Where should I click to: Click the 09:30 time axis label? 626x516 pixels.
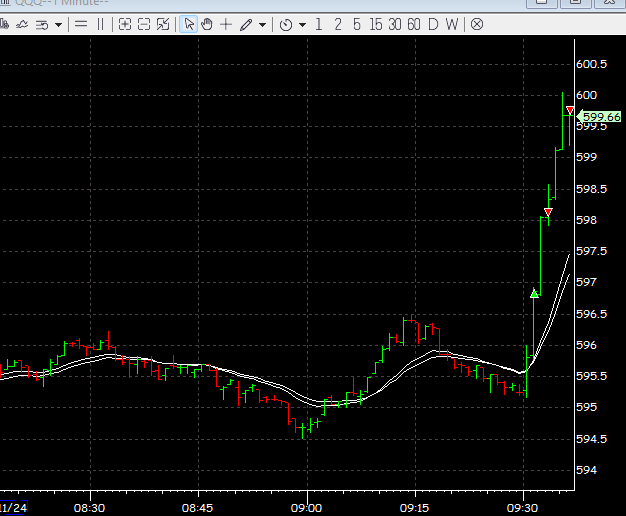tap(522, 508)
